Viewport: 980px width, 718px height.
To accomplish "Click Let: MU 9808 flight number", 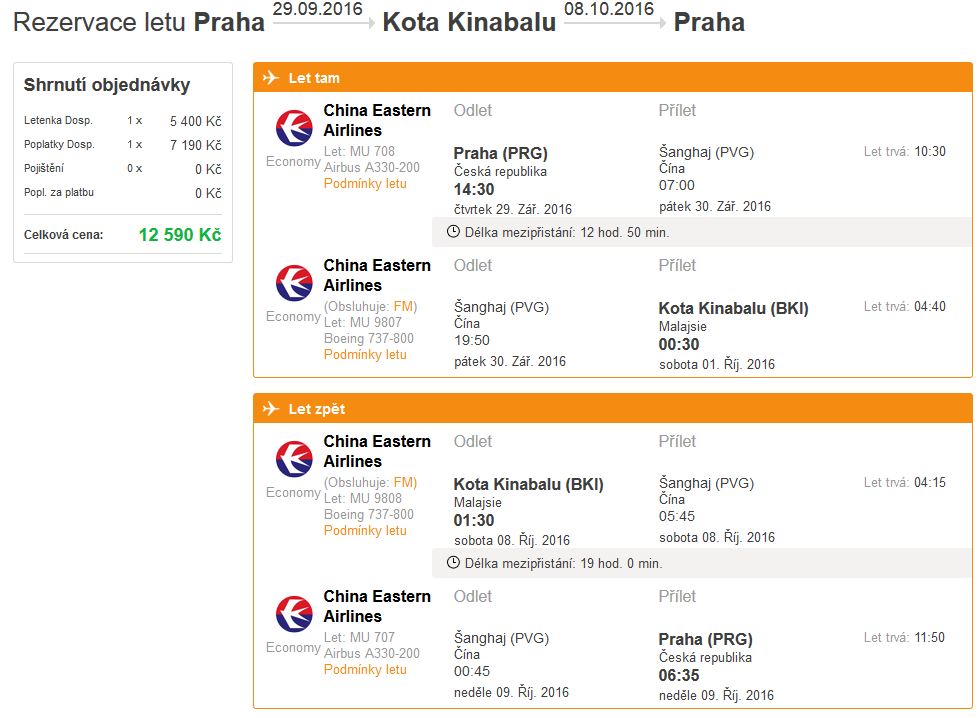I will pyautogui.click(x=362, y=499).
